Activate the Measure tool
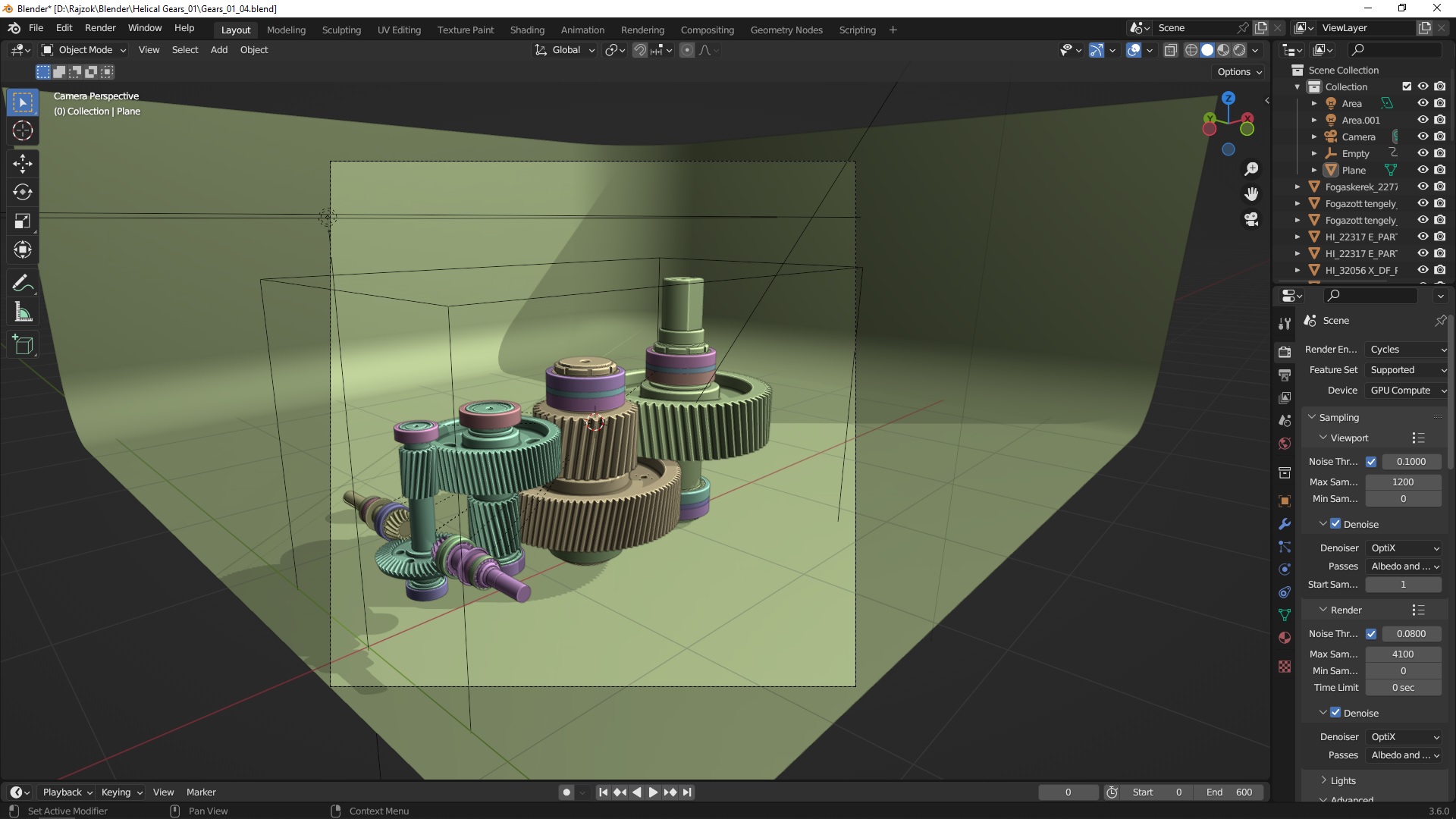1456x819 pixels. click(x=23, y=312)
